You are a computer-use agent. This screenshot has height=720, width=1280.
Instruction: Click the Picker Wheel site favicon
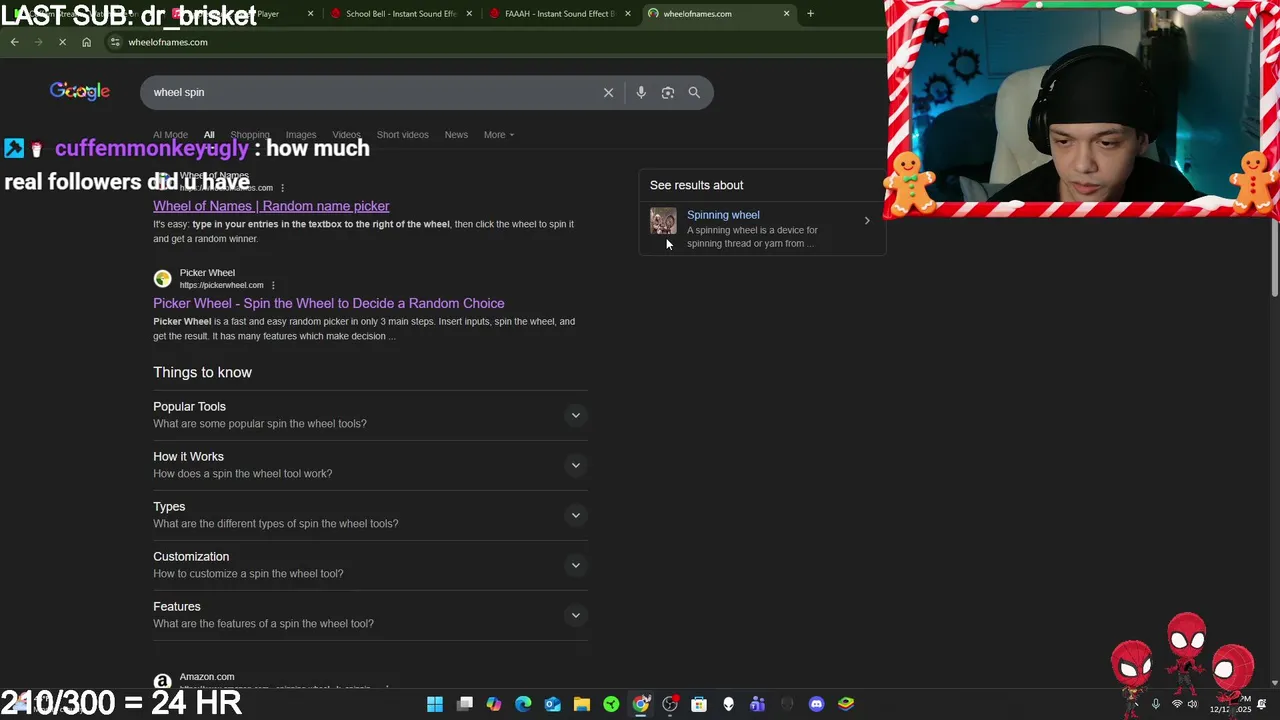162,279
